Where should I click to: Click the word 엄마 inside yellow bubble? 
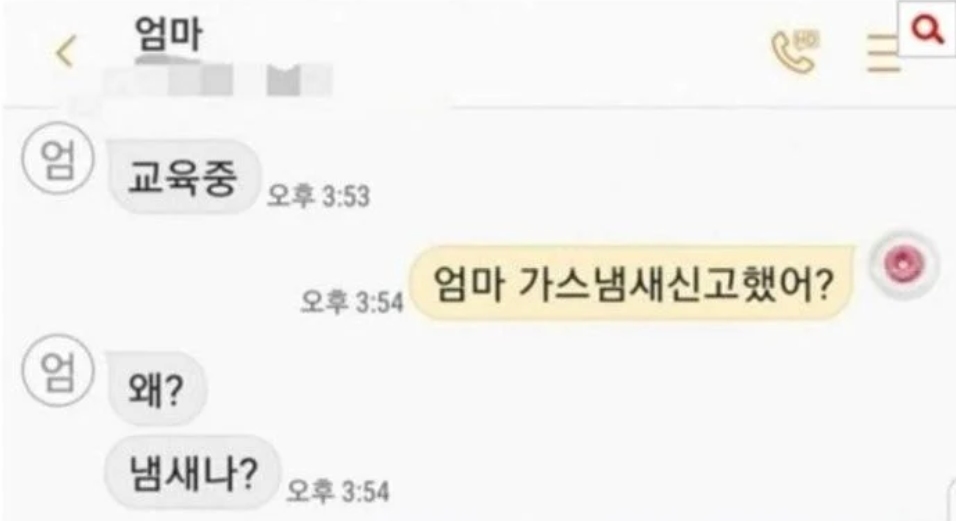point(468,285)
